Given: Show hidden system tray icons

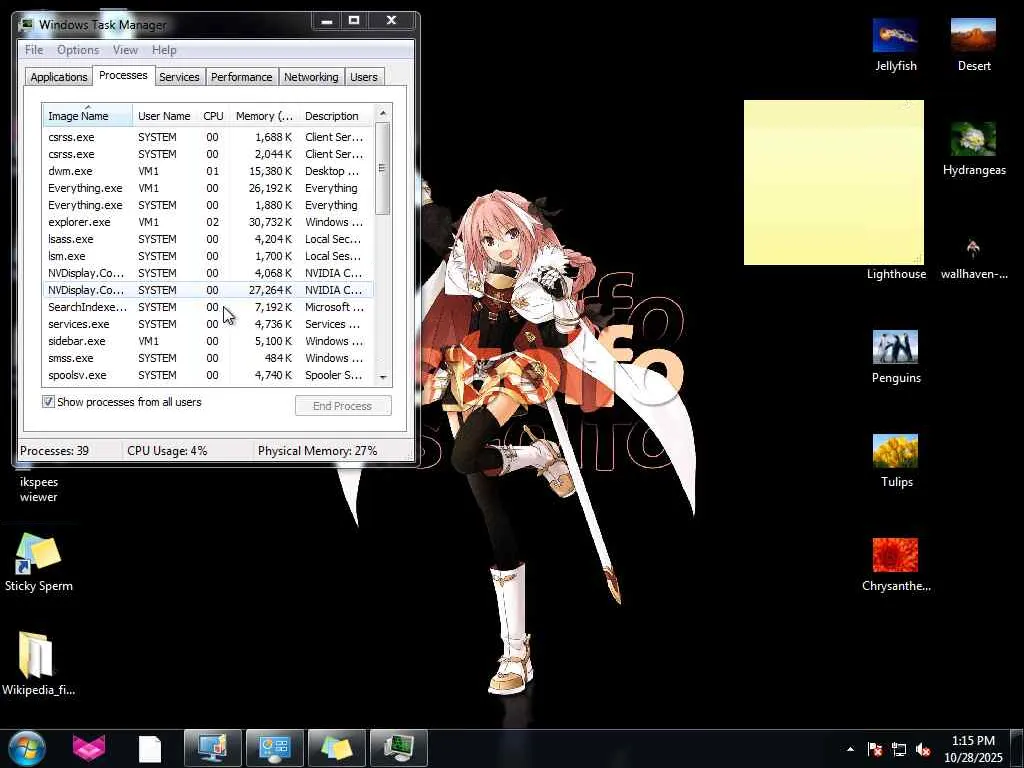Looking at the screenshot, I should [x=850, y=749].
